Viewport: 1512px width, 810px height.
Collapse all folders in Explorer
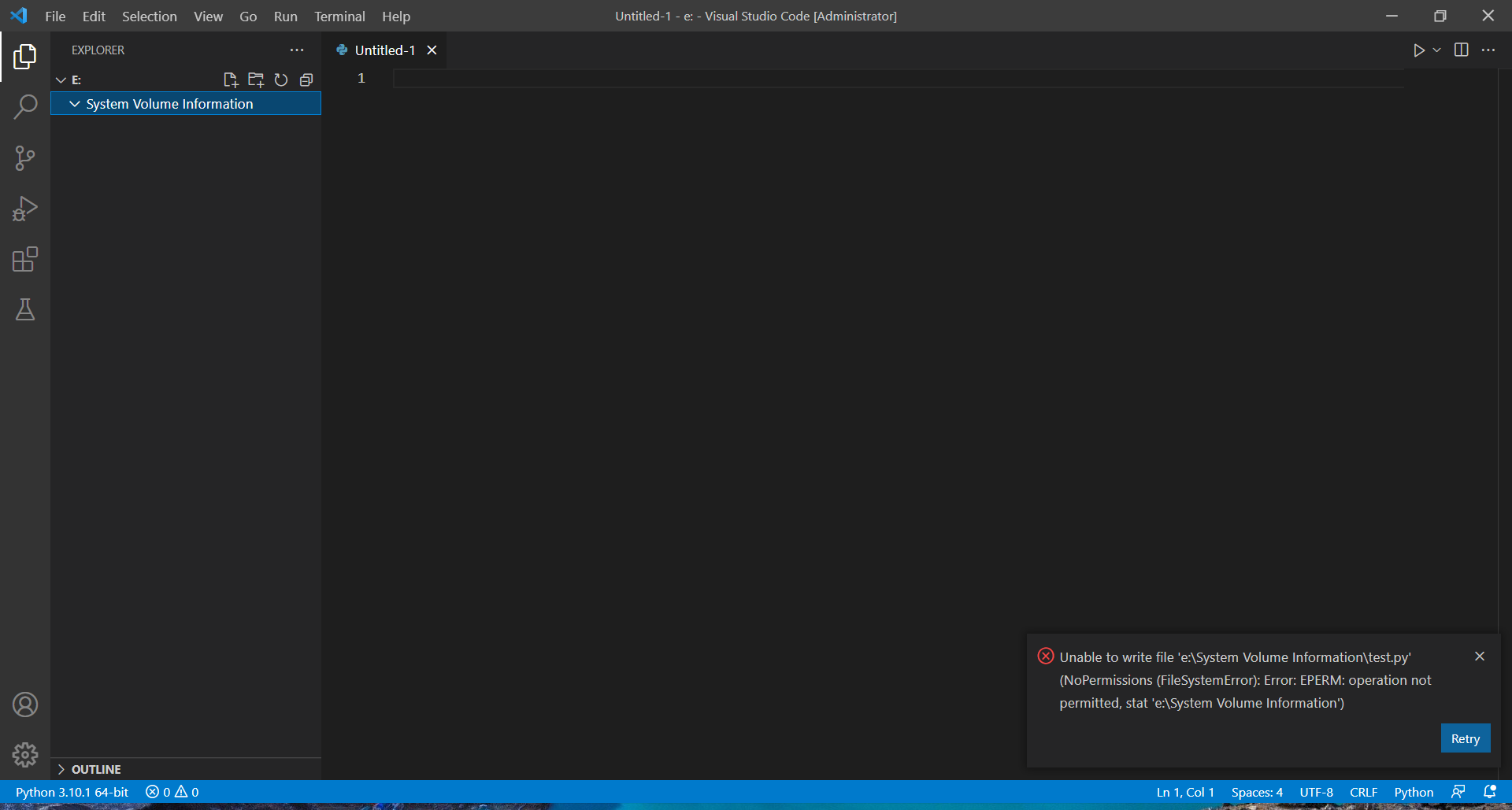coord(306,80)
